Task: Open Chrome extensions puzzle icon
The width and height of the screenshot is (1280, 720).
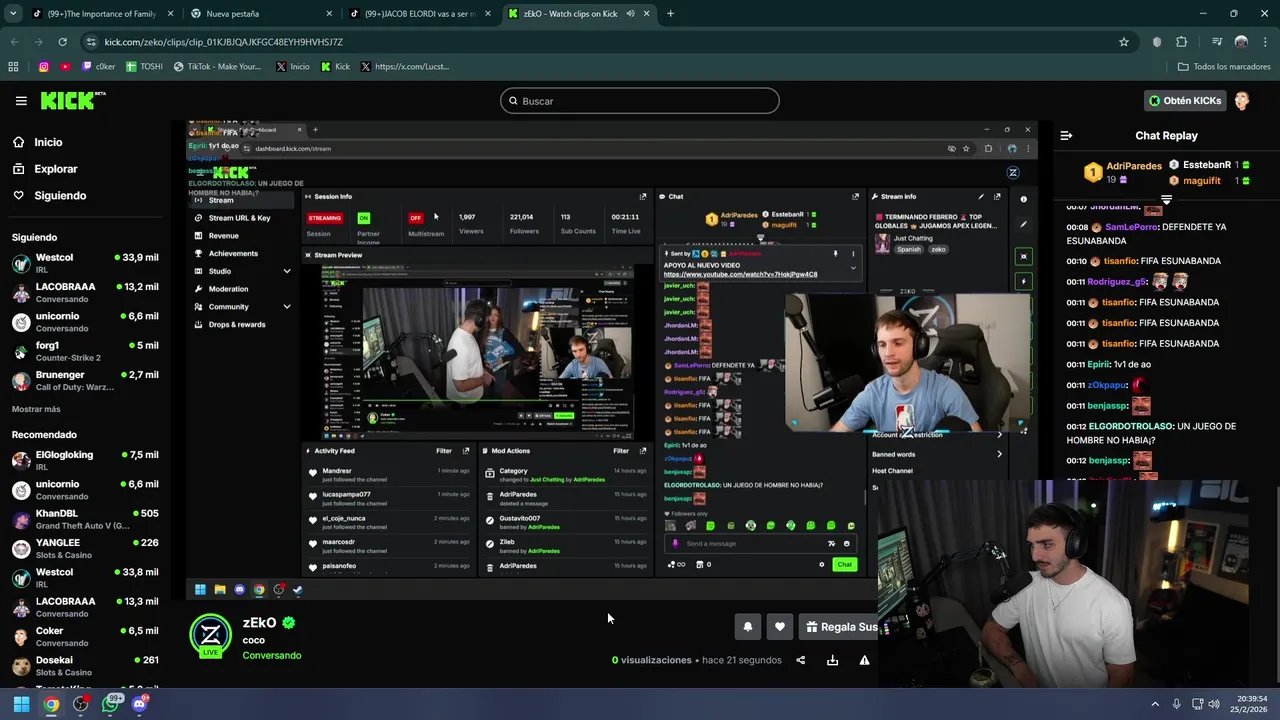Action: (1182, 42)
